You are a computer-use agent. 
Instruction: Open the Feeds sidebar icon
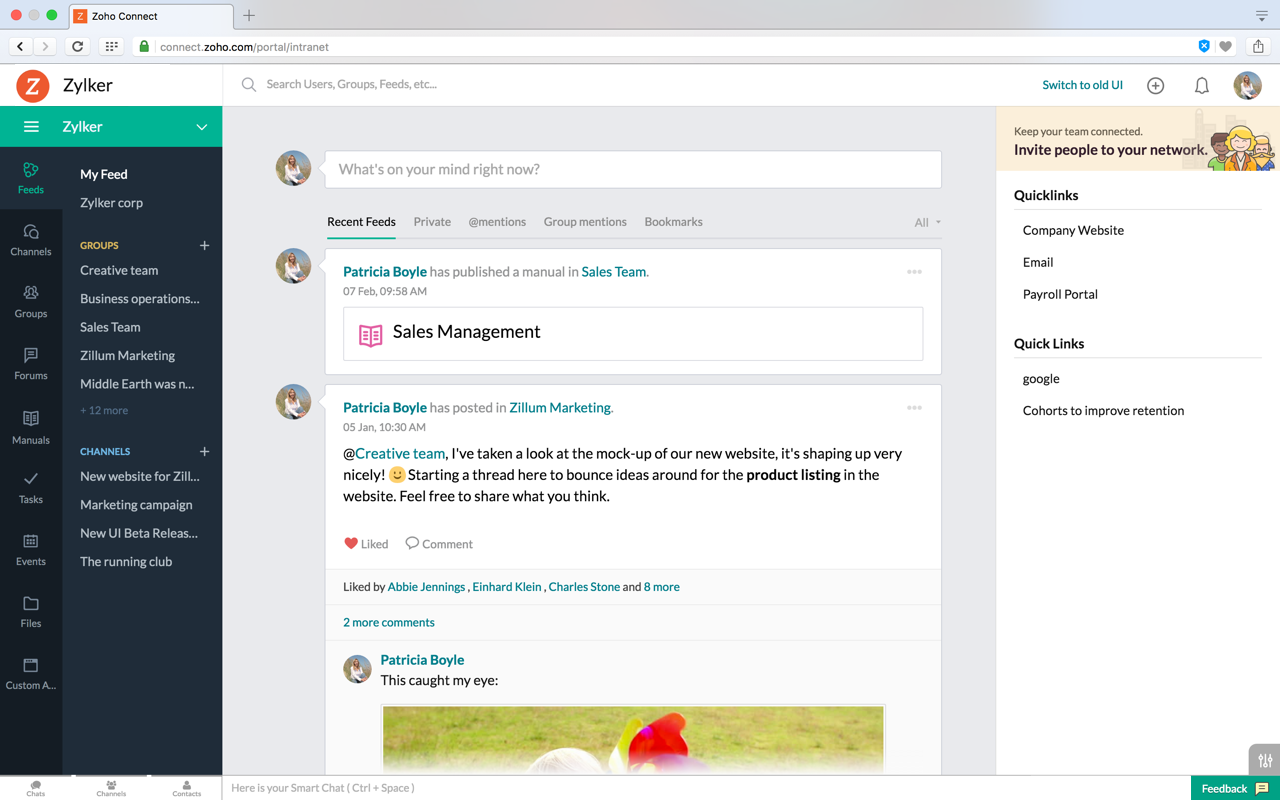click(31, 178)
